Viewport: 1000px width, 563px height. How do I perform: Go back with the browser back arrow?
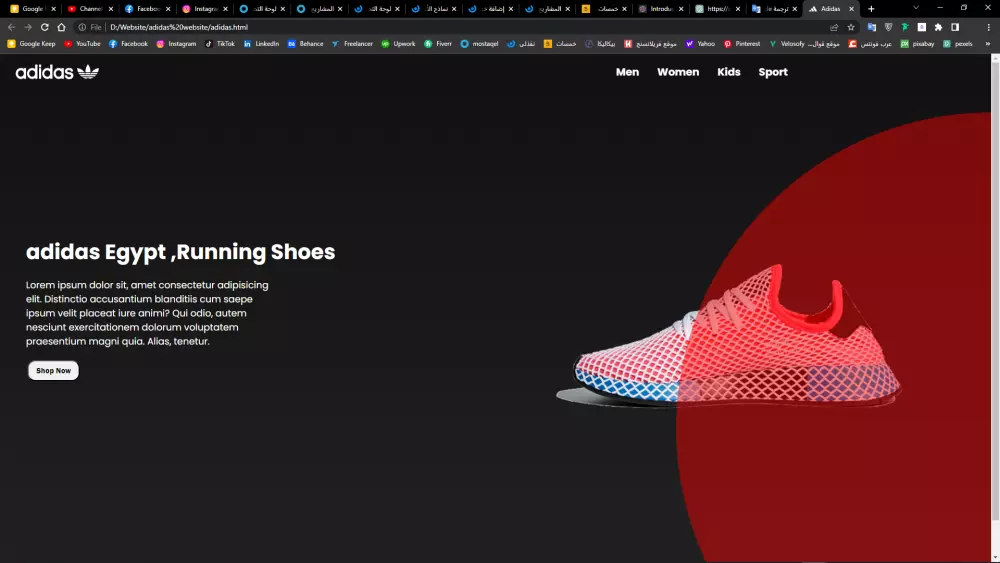pos(11,27)
